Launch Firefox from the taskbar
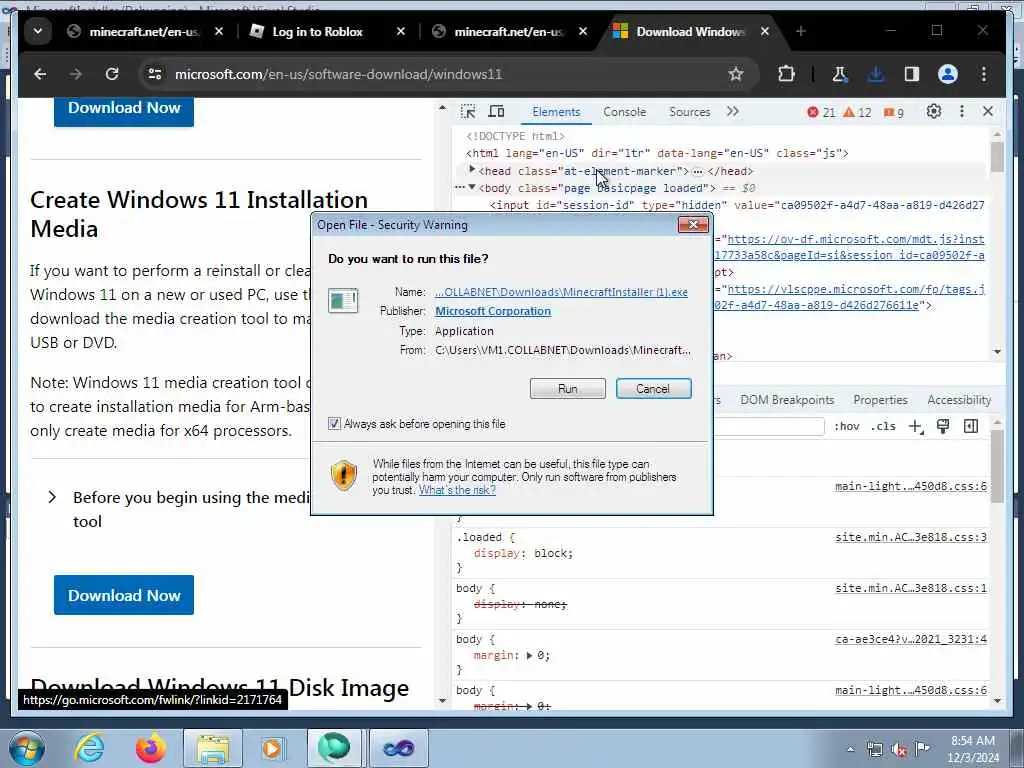 tap(151, 748)
